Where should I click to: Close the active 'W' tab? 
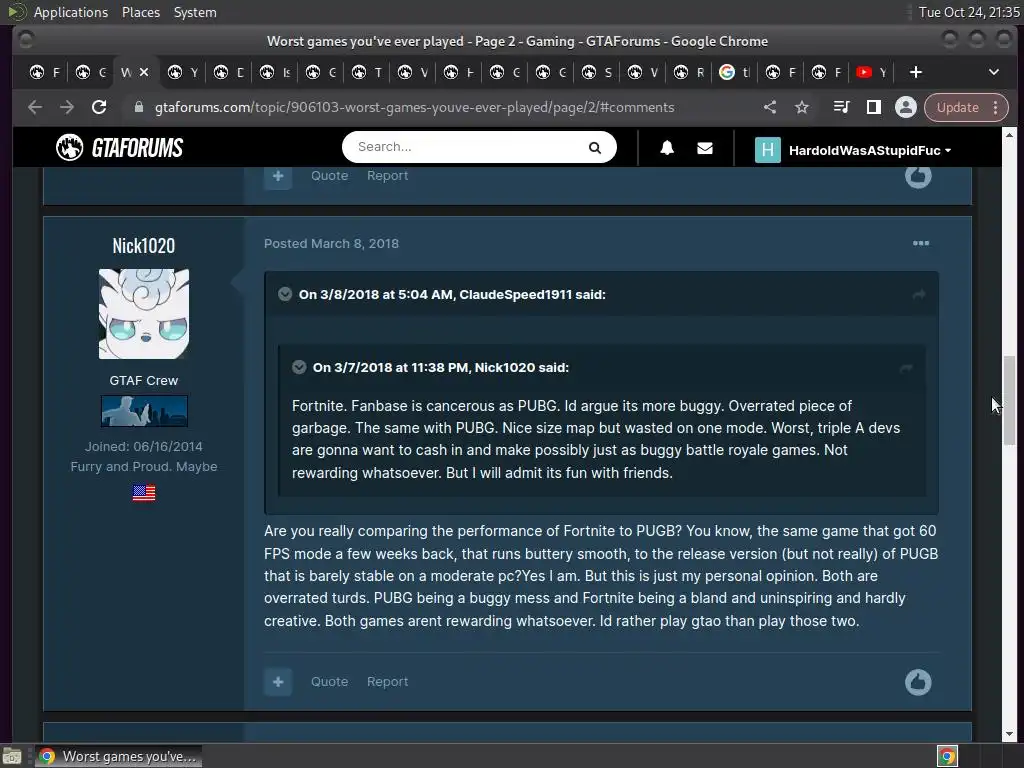(x=144, y=72)
